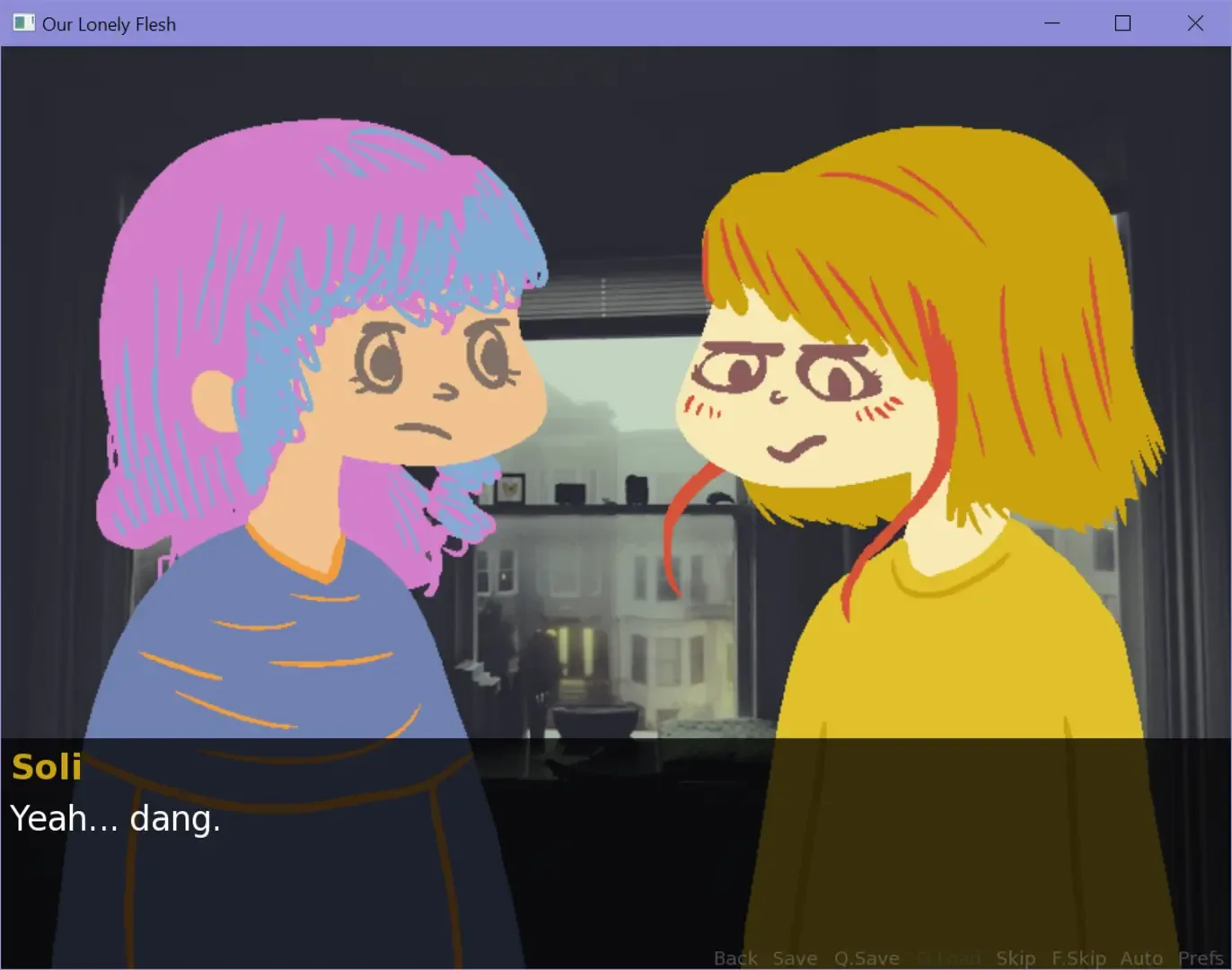Enable Auto-forward reading mode
Image resolution: width=1232 pixels, height=970 pixels.
pyautogui.click(x=1140, y=957)
